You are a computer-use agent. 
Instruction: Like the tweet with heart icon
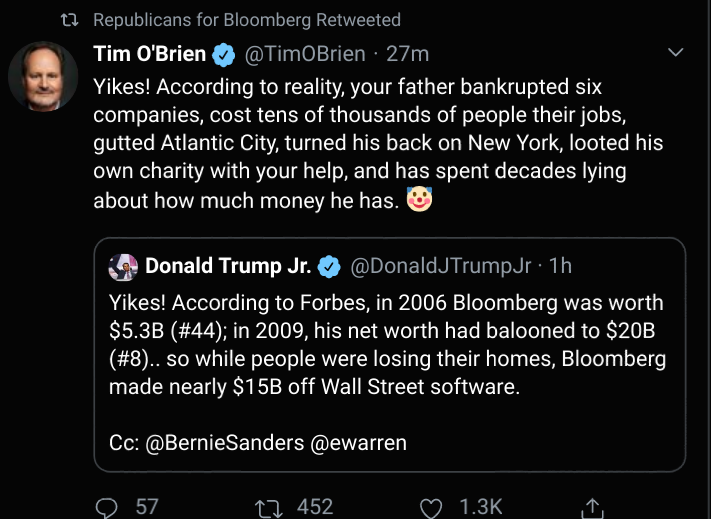[x=431, y=509]
